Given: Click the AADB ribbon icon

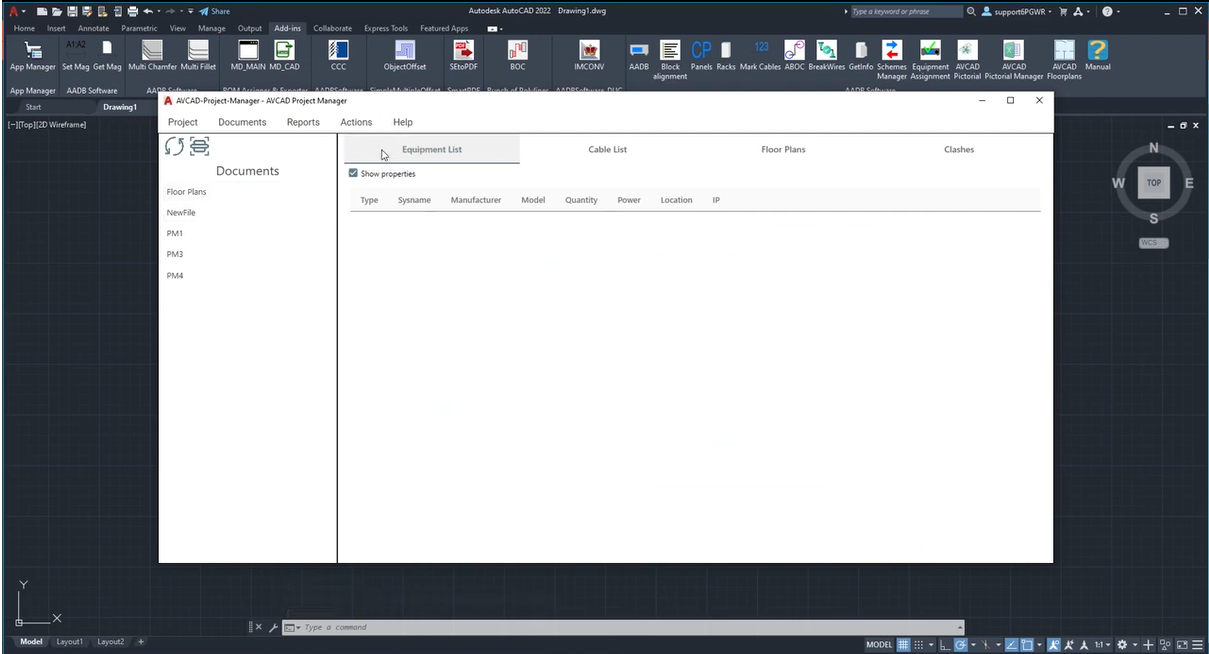Looking at the screenshot, I should click(639, 56).
